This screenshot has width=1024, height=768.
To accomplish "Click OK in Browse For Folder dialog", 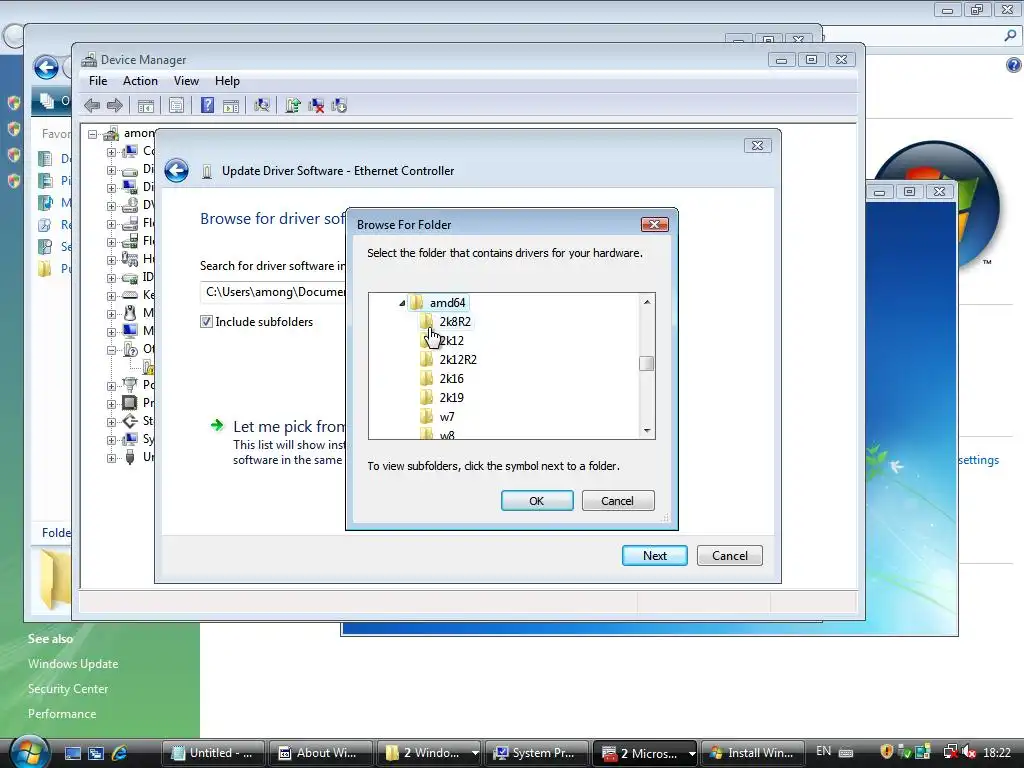I will (x=537, y=501).
